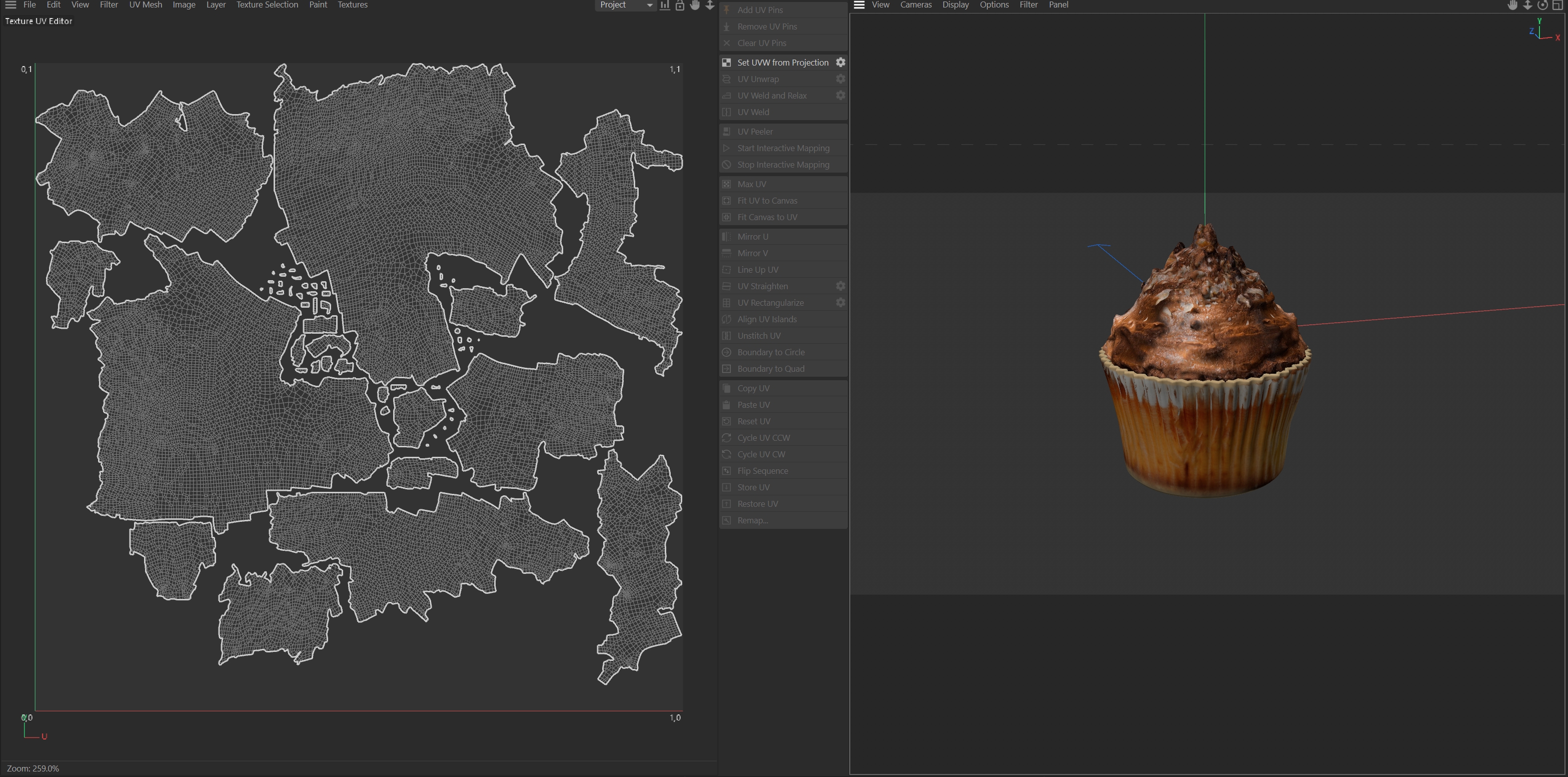Toggle the lock icon in UV editor header
The height and width of the screenshot is (777, 1568).
(680, 5)
